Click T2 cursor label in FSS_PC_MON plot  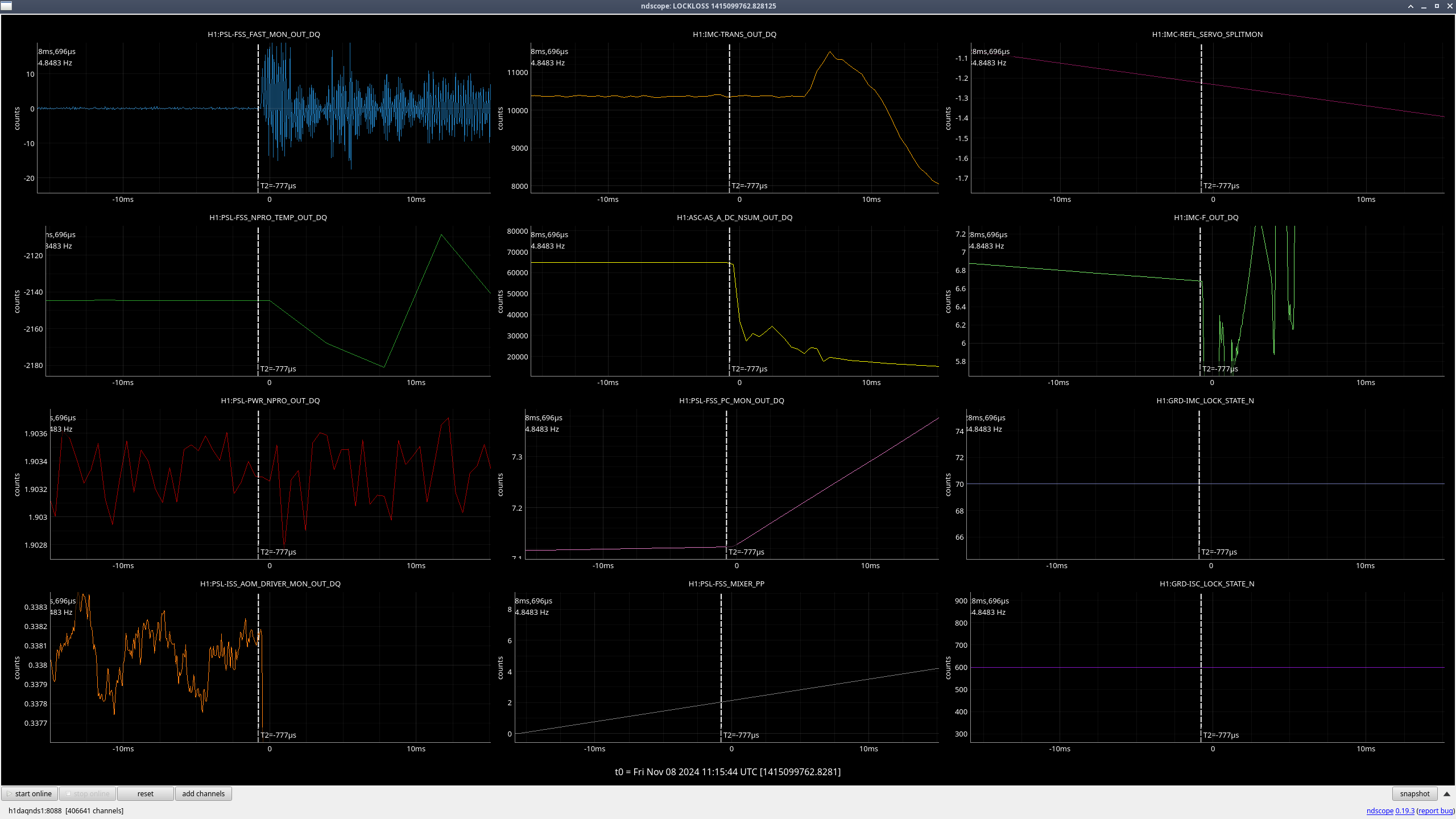click(x=746, y=552)
